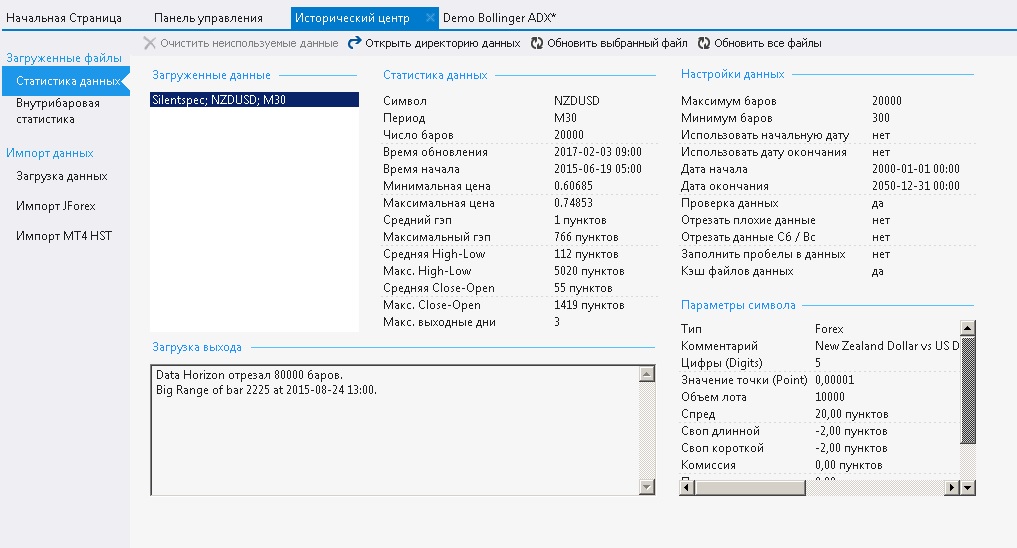Click the symbol parameters scroll left arrow
This screenshot has height=548, width=1017.
(x=687, y=488)
